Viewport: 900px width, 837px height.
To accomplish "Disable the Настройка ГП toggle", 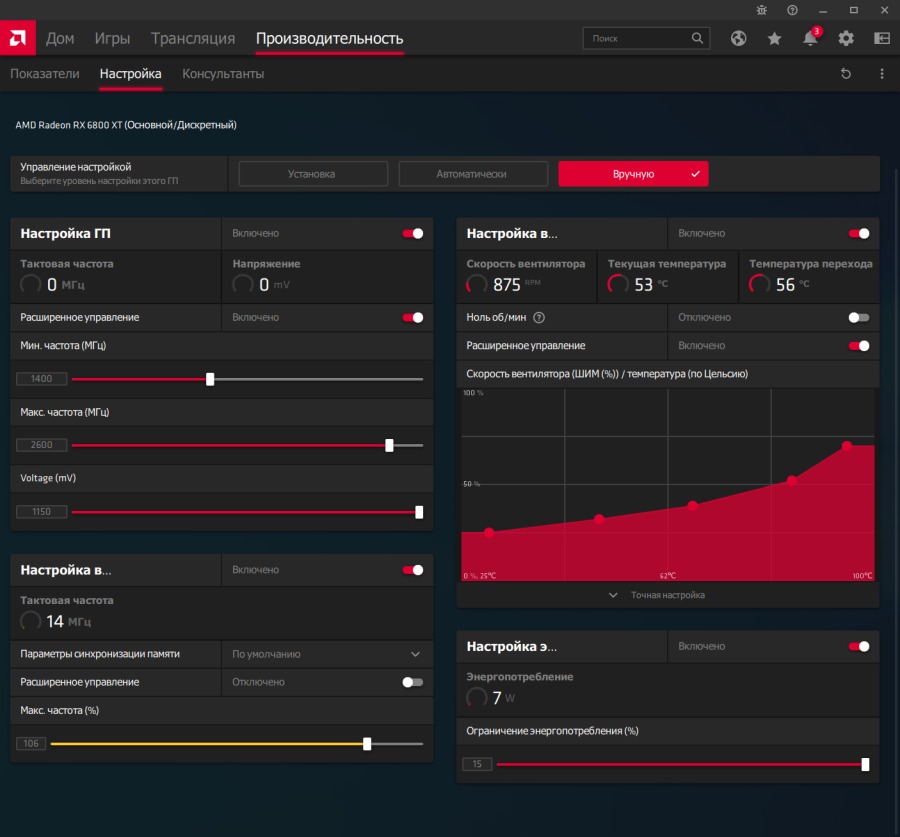I will [412, 233].
